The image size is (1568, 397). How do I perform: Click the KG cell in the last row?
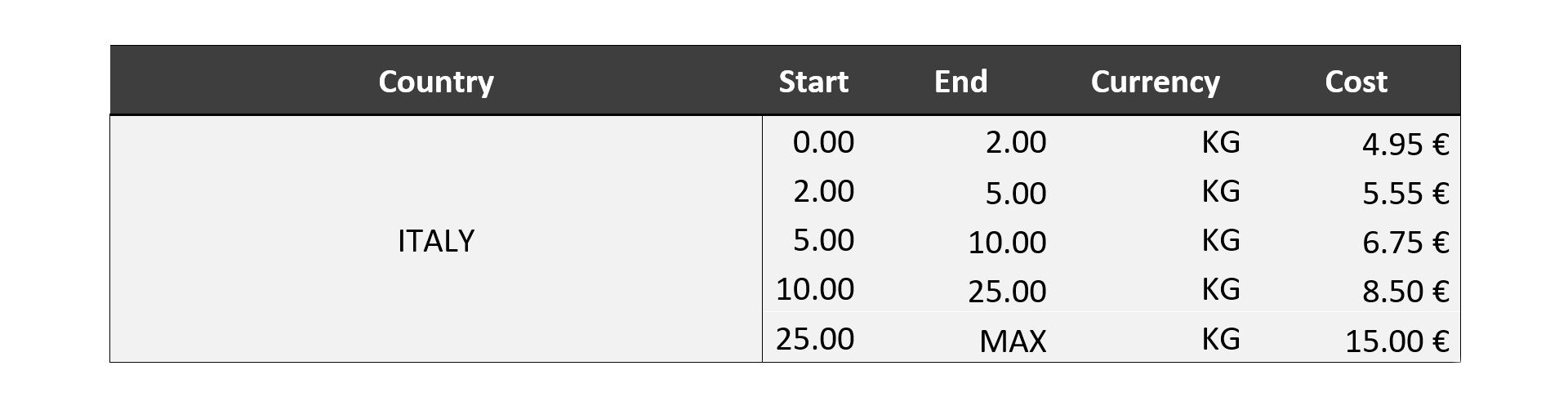[1221, 338]
